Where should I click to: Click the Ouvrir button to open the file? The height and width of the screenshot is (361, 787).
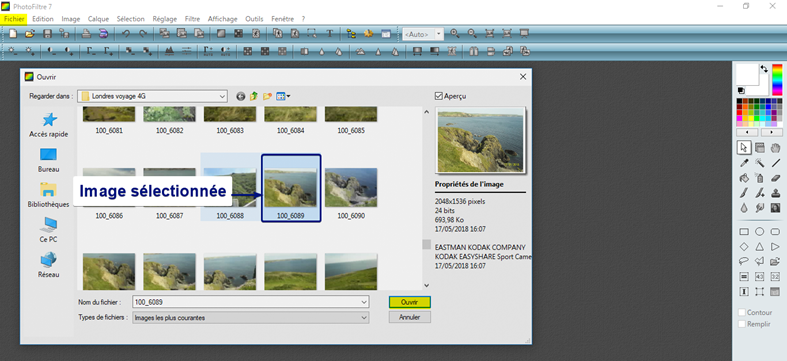pos(410,302)
